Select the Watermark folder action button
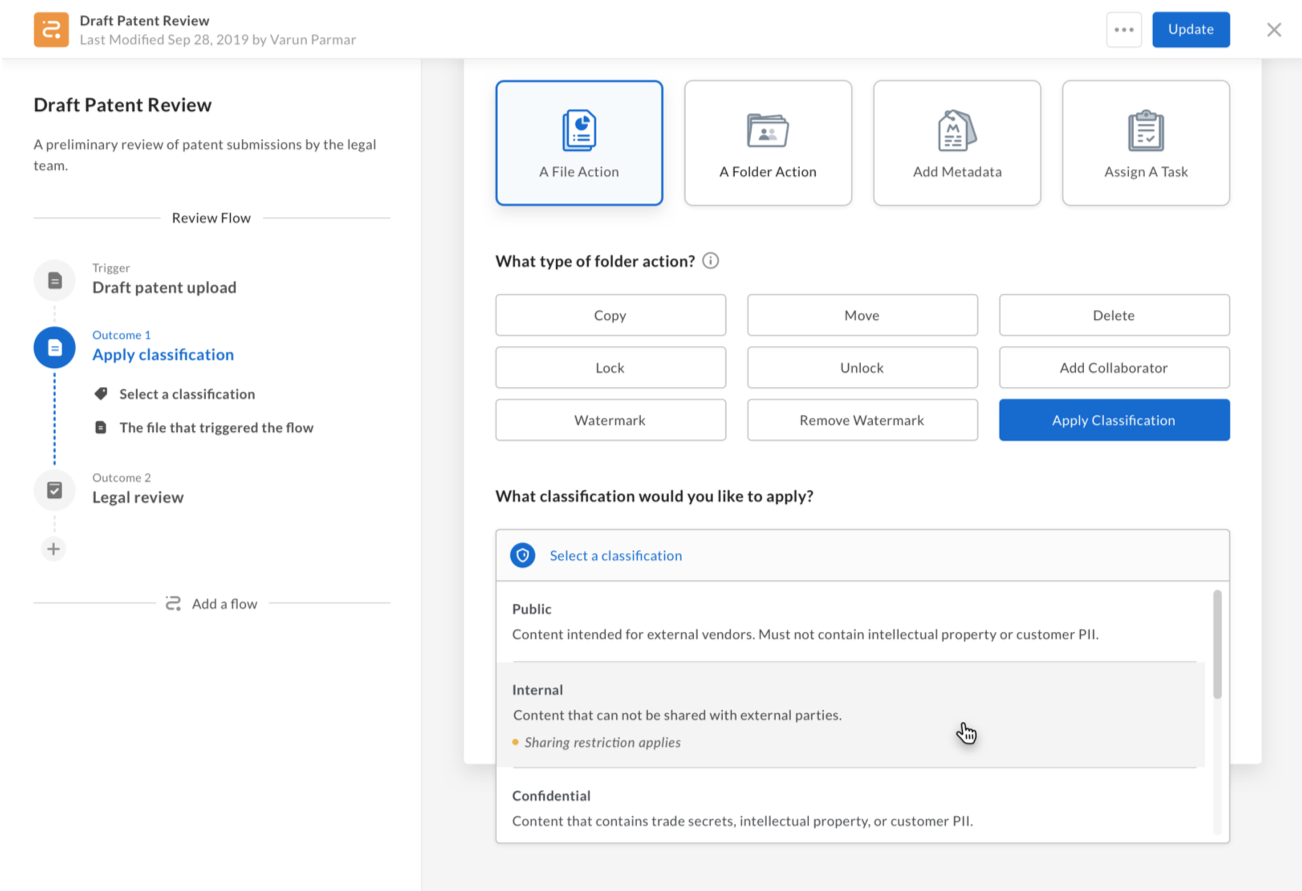1302x891 pixels. click(610, 420)
